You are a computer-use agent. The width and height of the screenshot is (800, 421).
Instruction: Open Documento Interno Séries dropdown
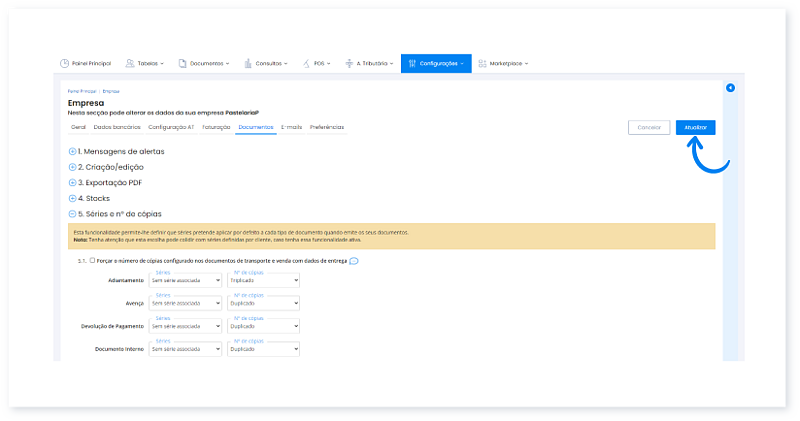pyautogui.click(x=185, y=349)
